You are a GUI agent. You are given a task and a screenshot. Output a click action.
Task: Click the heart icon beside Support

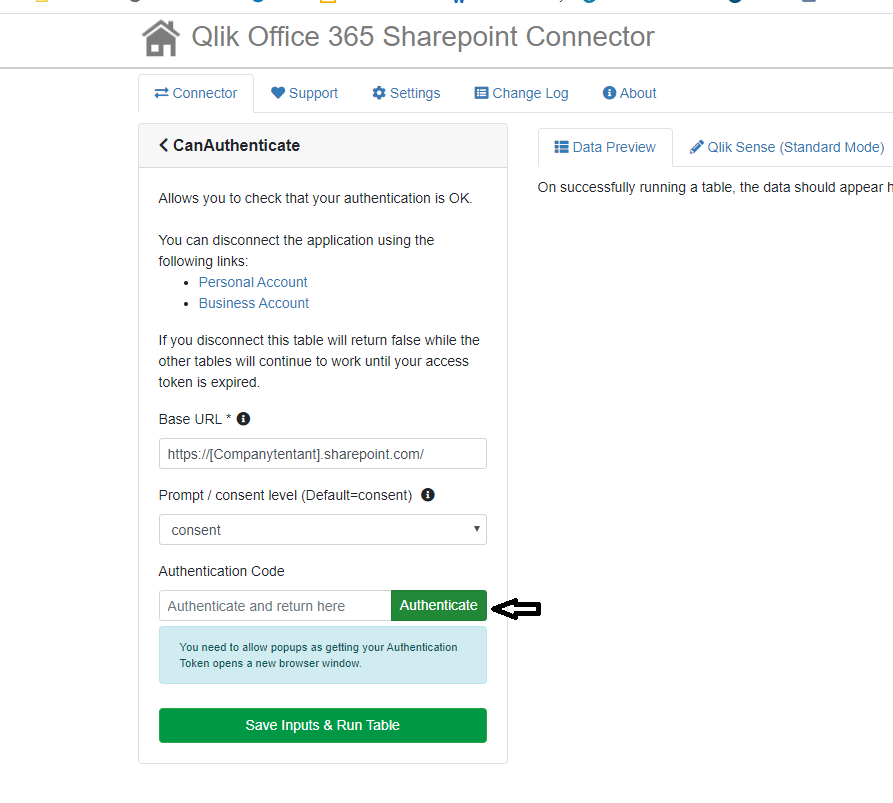click(x=278, y=93)
